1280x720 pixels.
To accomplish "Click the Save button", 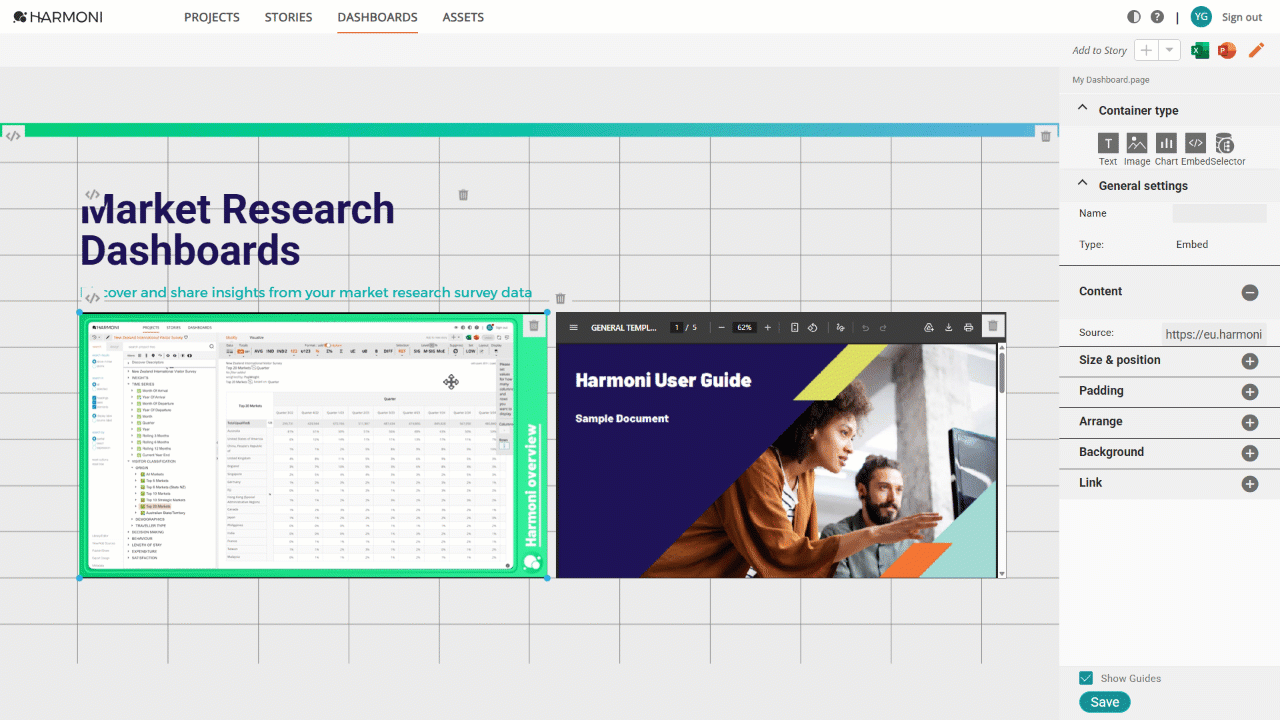I will coord(1105,702).
